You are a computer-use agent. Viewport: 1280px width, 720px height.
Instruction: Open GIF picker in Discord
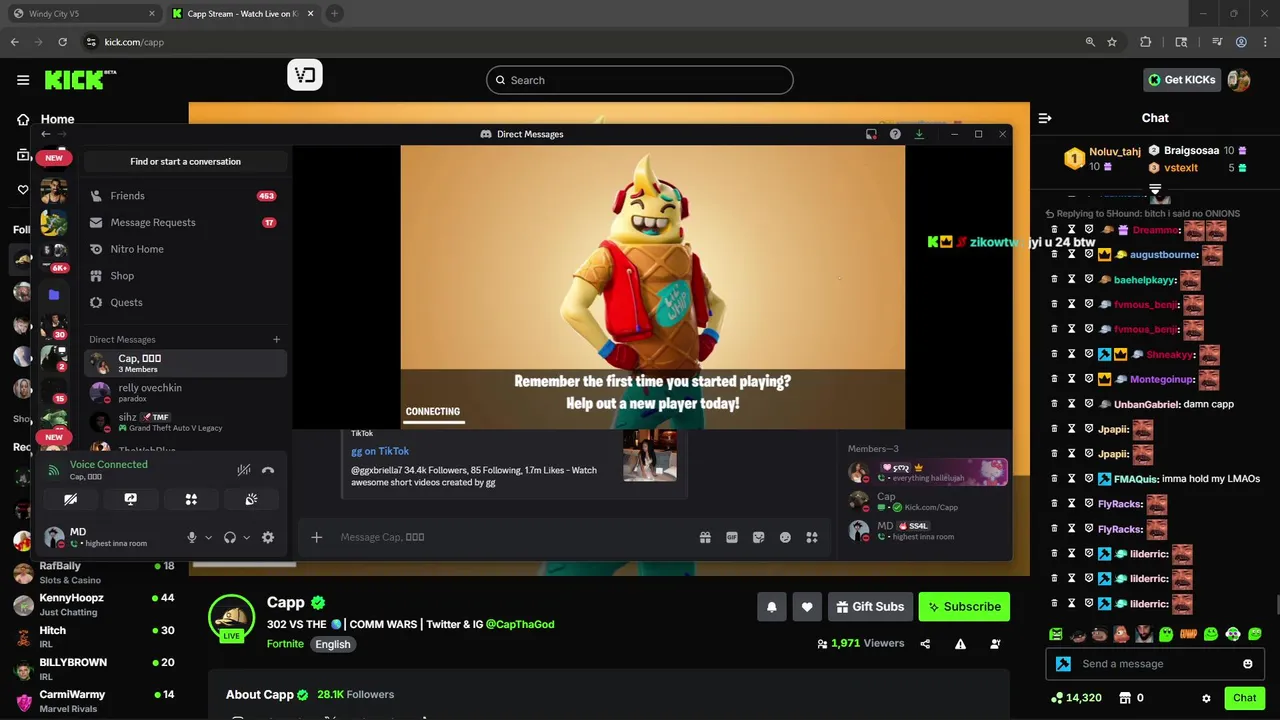(732, 537)
